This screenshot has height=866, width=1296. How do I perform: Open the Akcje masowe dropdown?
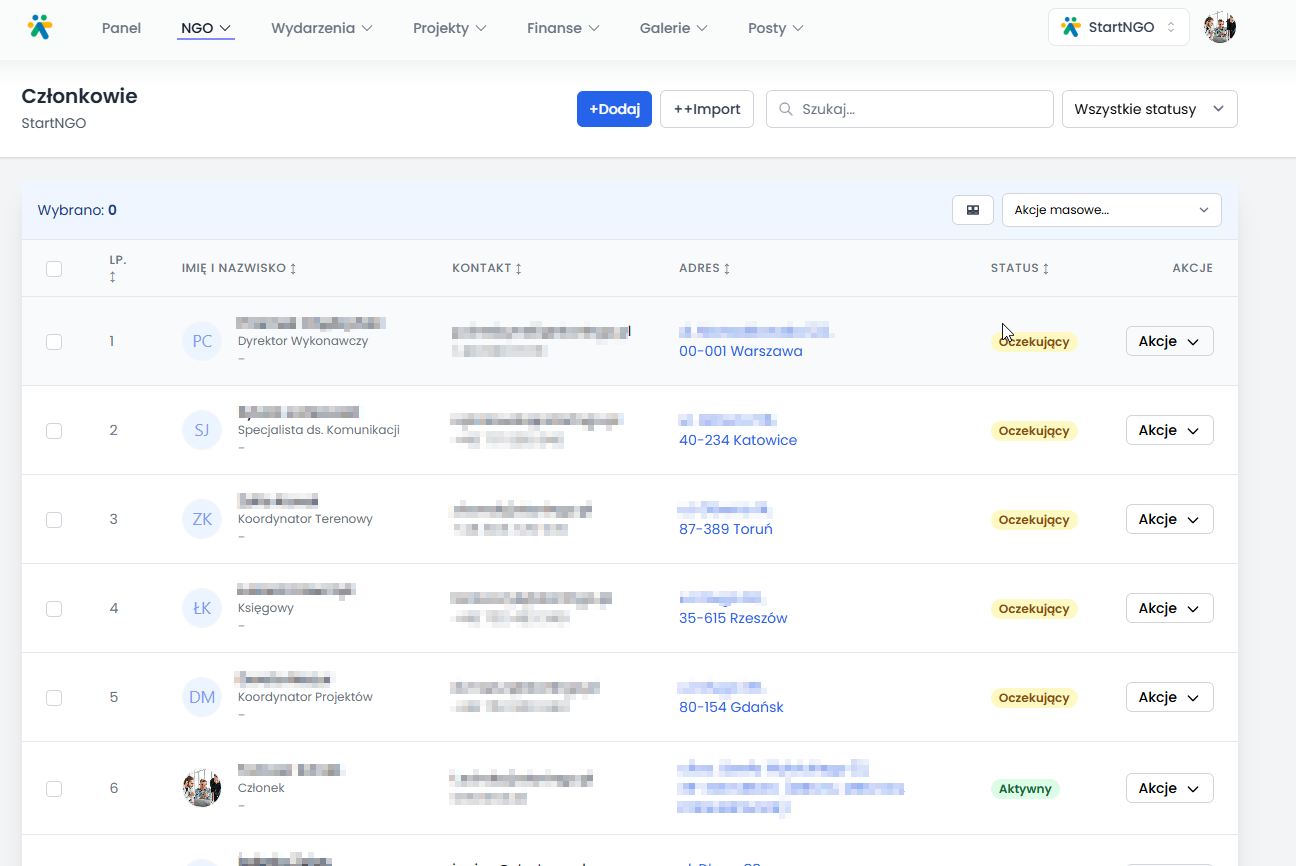coord(1111,210)
